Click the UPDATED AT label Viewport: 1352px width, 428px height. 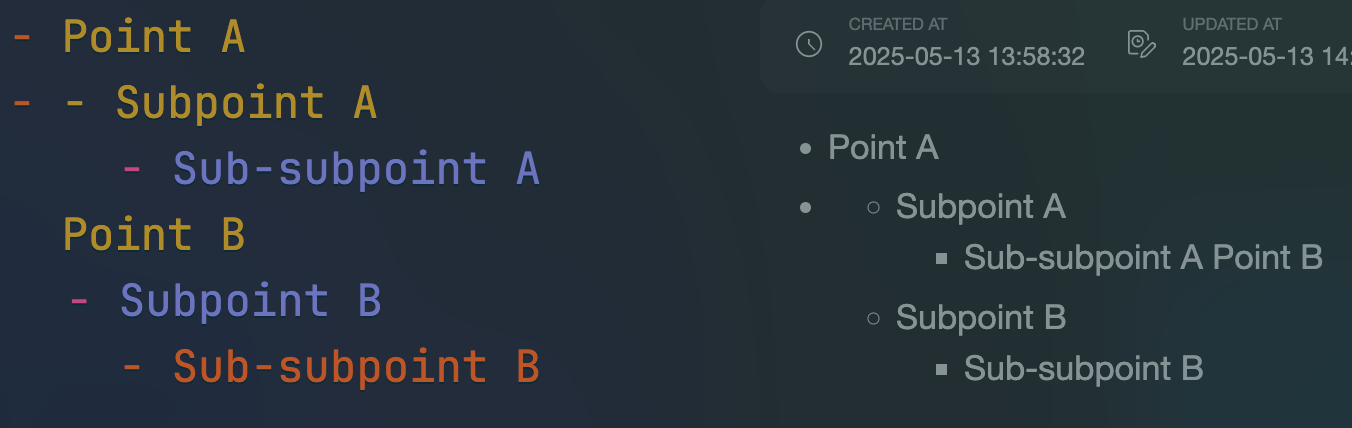[1232, 24]
